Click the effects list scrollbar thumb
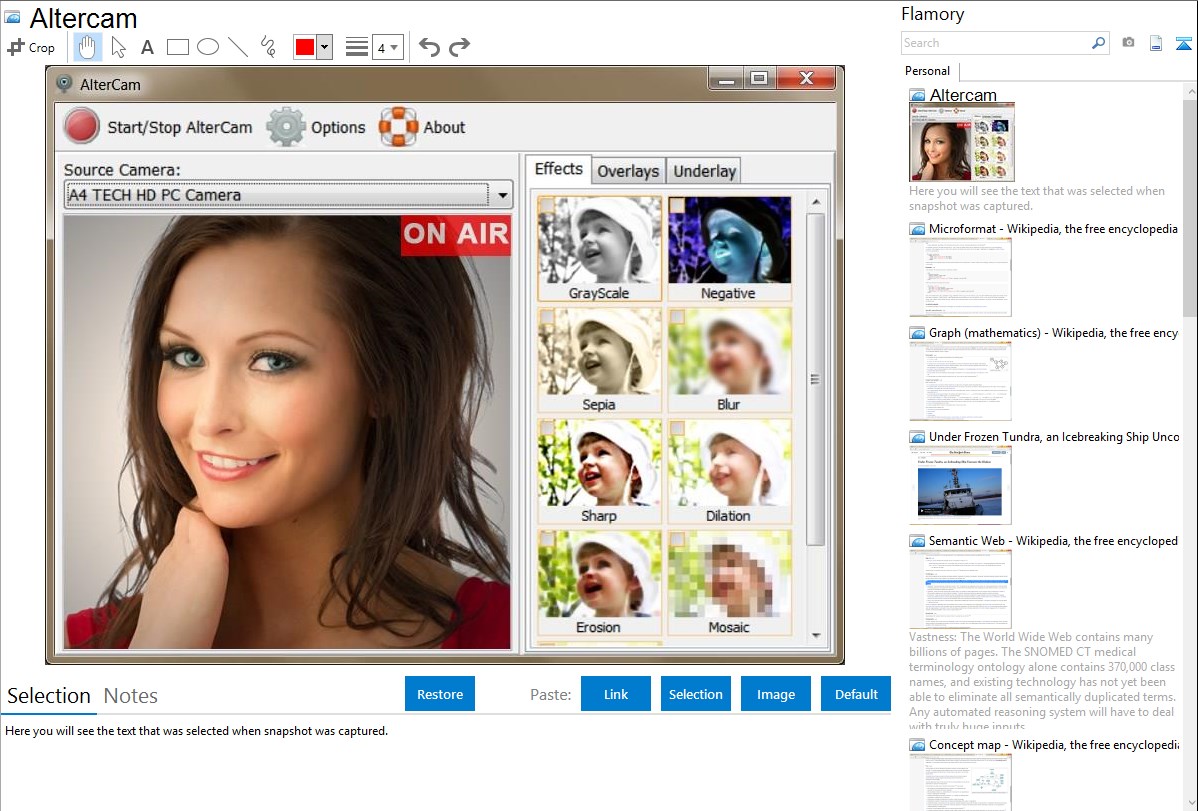Screen dimensions: 1198x811 tap(815, 379)
